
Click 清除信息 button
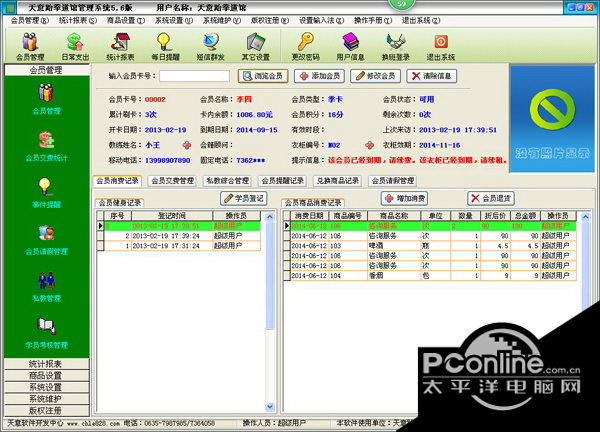point(432,76)
